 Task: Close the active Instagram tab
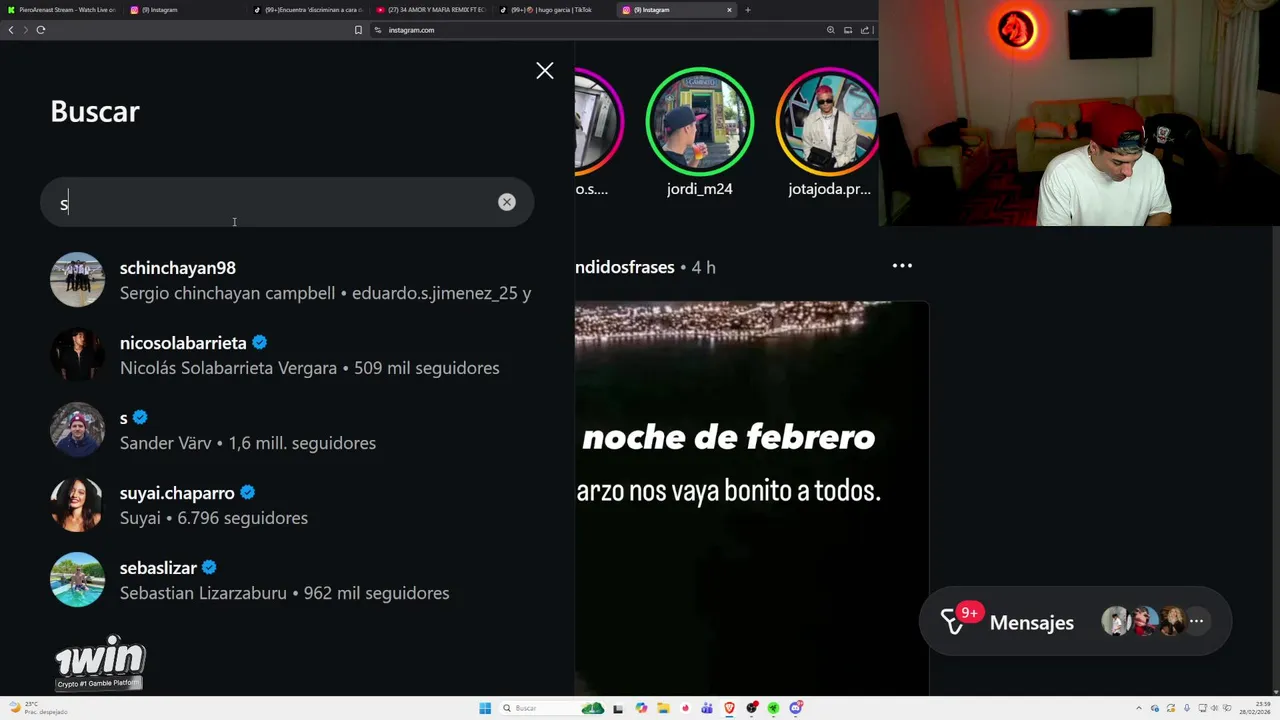[x=729, y=10]
